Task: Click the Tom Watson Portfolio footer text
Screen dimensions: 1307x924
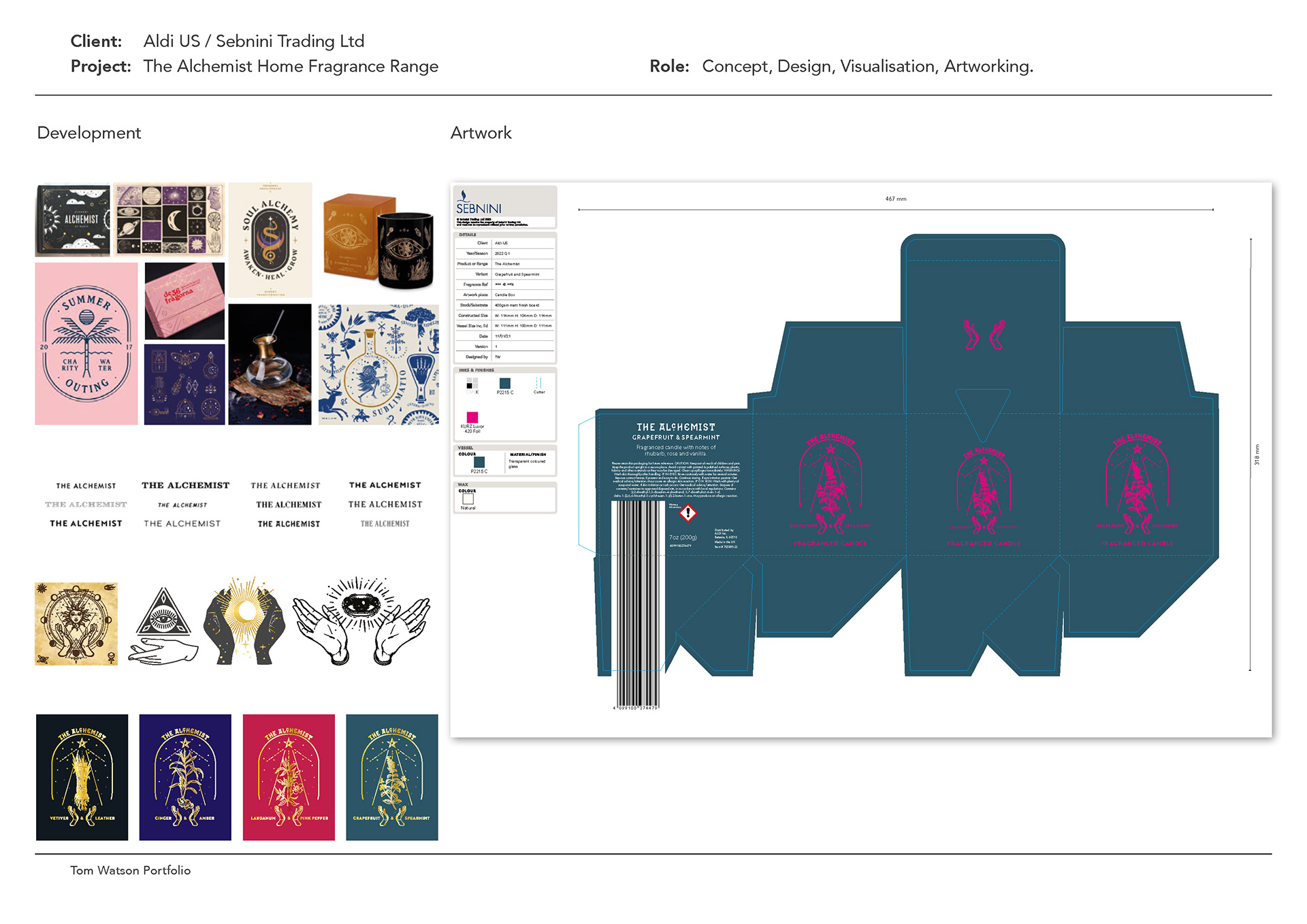Action: pos(130,870)
